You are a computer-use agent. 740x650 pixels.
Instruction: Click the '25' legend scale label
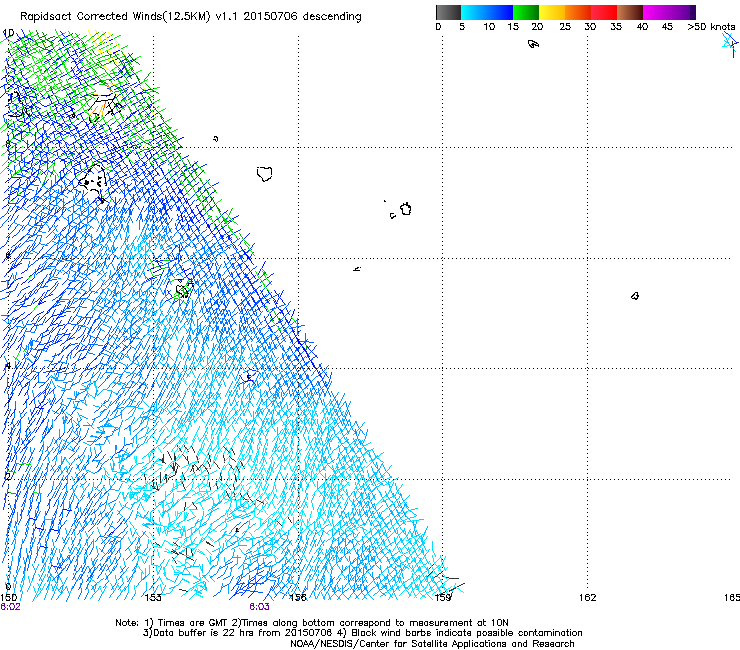point(565,26)
